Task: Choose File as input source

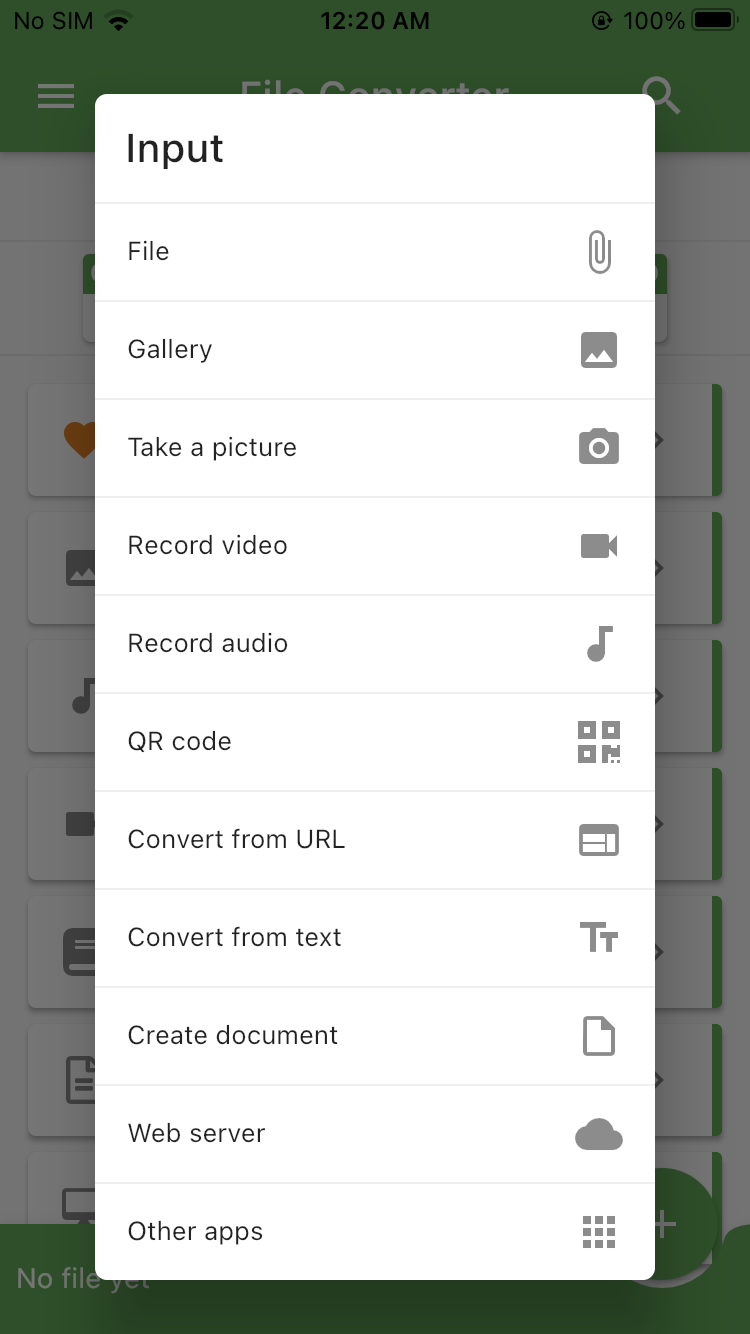Action: click(375, 252)
